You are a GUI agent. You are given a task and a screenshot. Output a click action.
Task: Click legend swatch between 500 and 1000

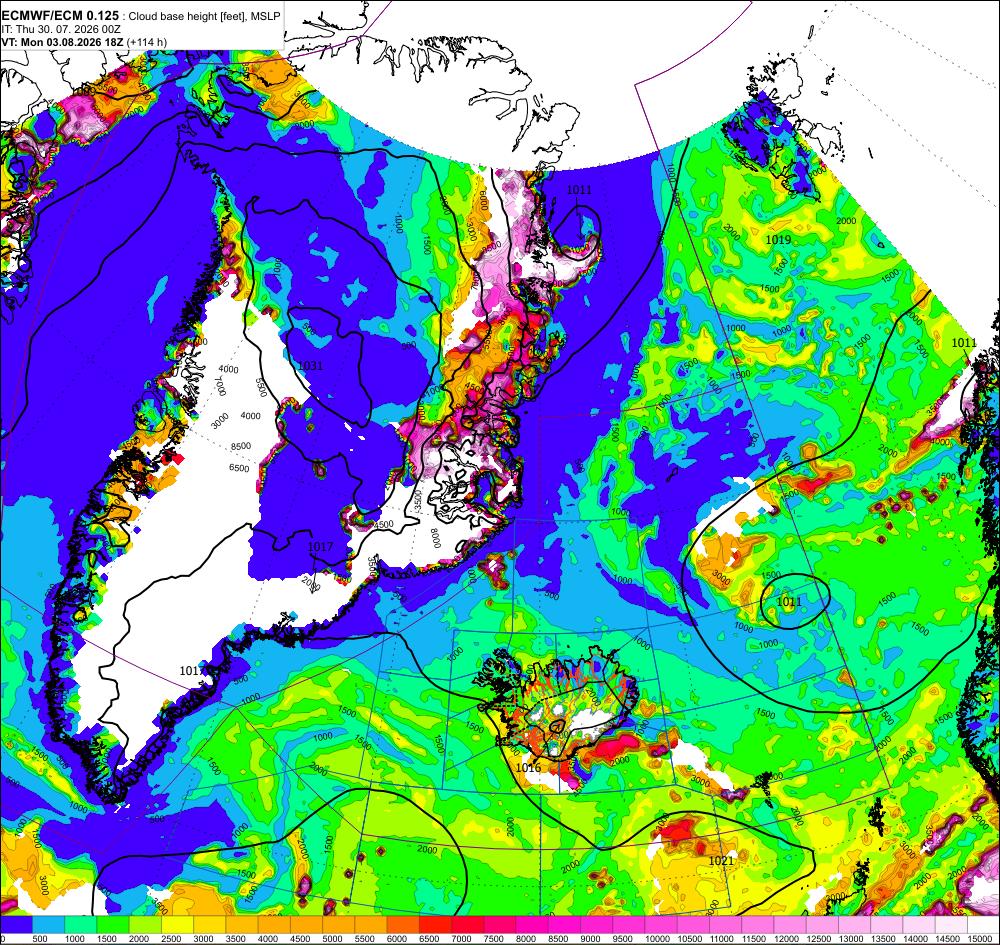pos(48,923)
